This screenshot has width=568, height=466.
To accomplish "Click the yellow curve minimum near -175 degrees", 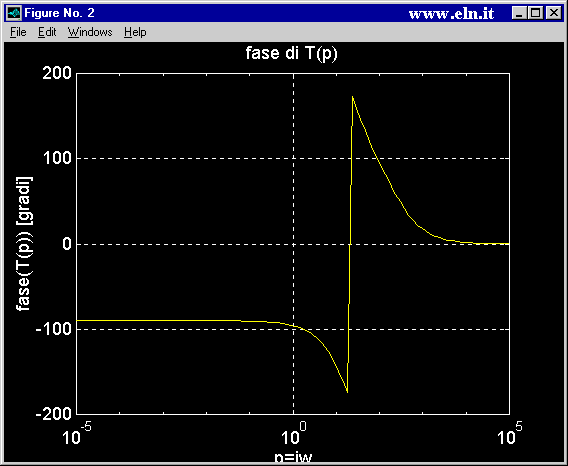I will click(x=347, y=392).
